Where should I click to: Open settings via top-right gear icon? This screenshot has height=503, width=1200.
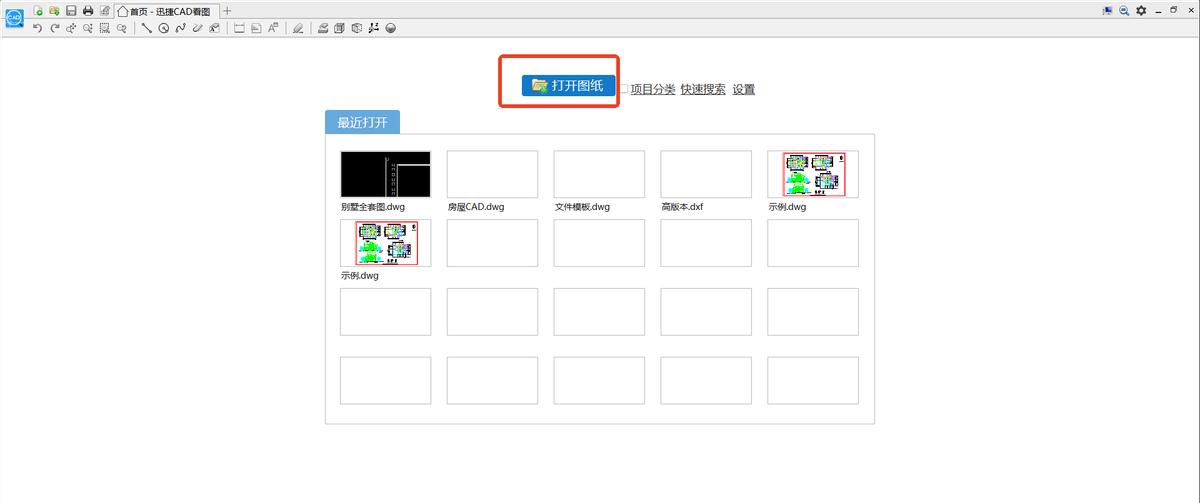(x=1140, y=10)
